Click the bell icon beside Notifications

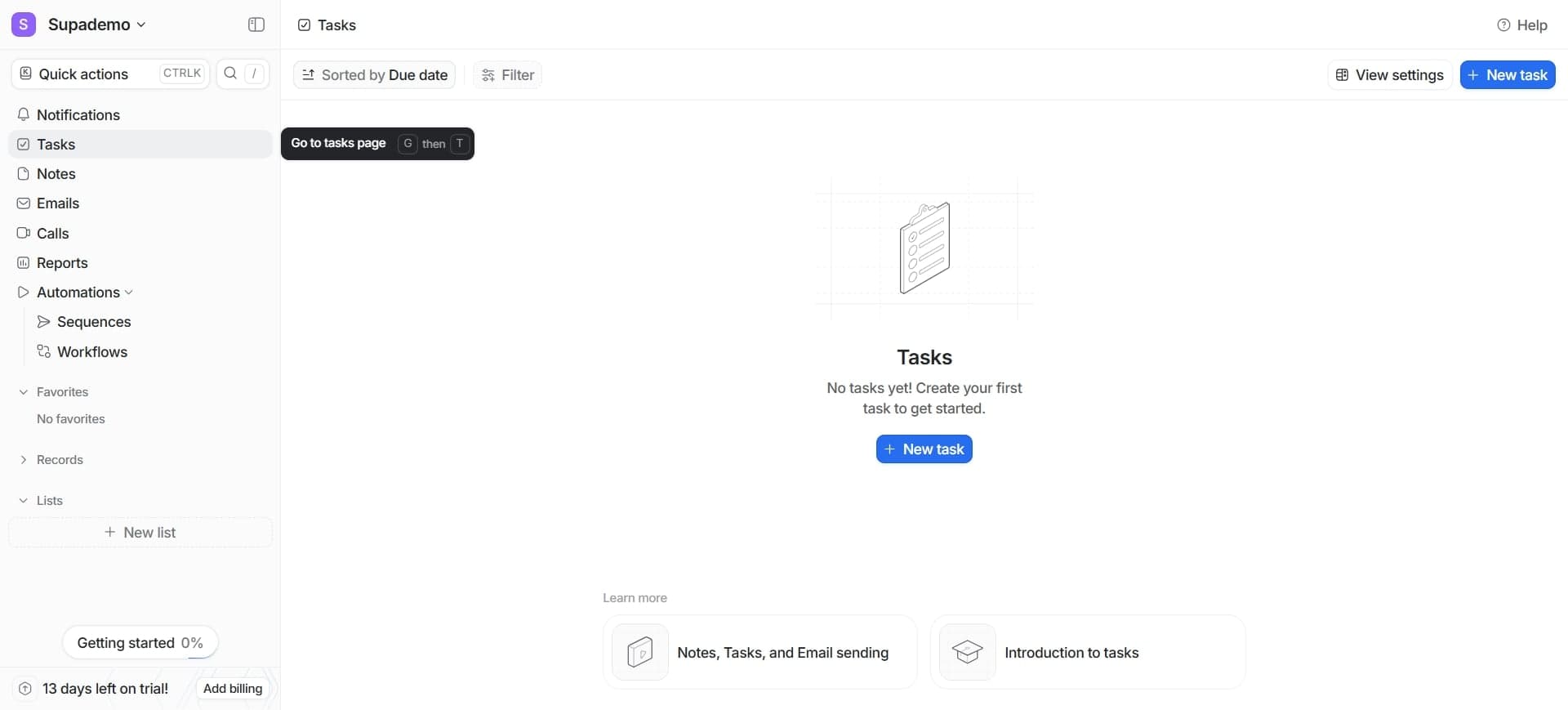pyautogui.click(x=24, y=114)
